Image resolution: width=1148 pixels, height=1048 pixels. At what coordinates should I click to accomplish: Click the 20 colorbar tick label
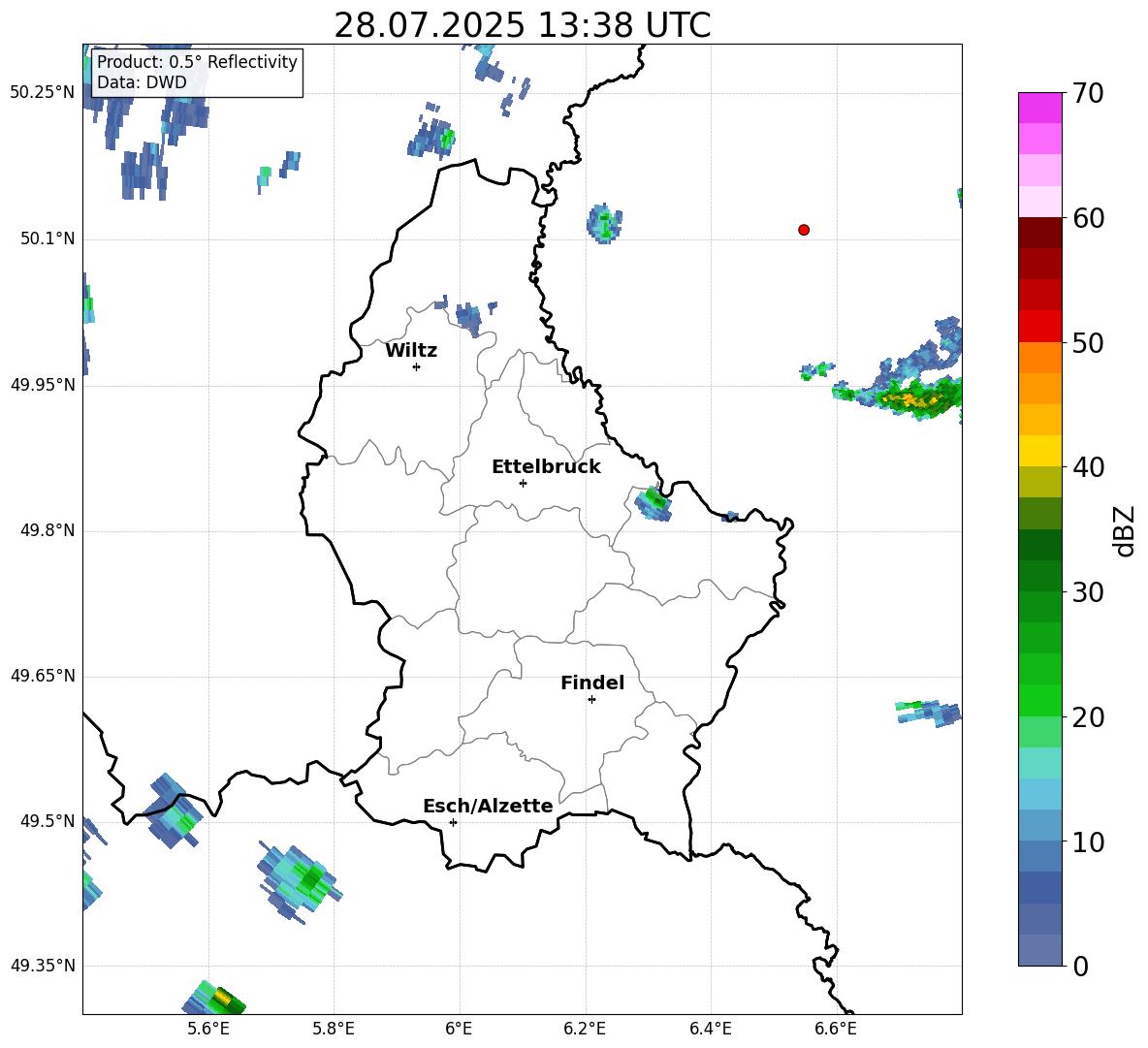(x=1087, y=717)
